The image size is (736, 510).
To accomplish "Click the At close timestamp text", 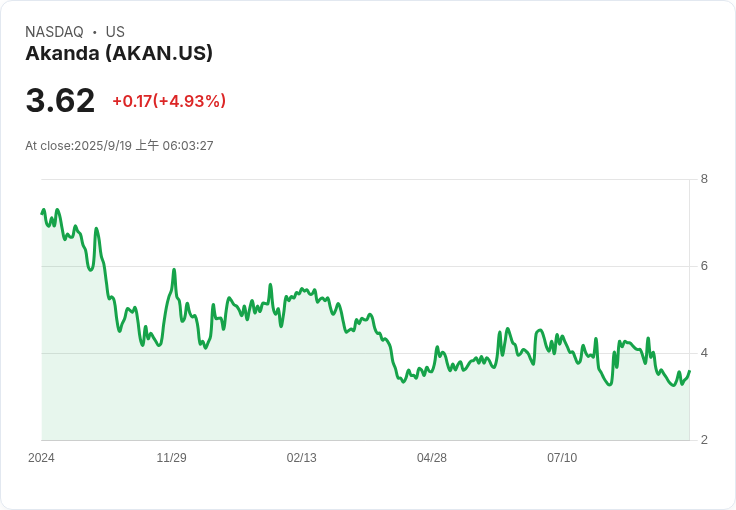I will pyautogui.click(x=119, y=146).
